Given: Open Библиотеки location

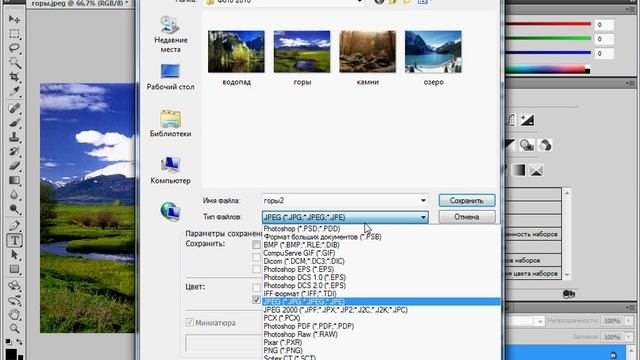Looking at the screenshot, I should [x=171, y=124].
